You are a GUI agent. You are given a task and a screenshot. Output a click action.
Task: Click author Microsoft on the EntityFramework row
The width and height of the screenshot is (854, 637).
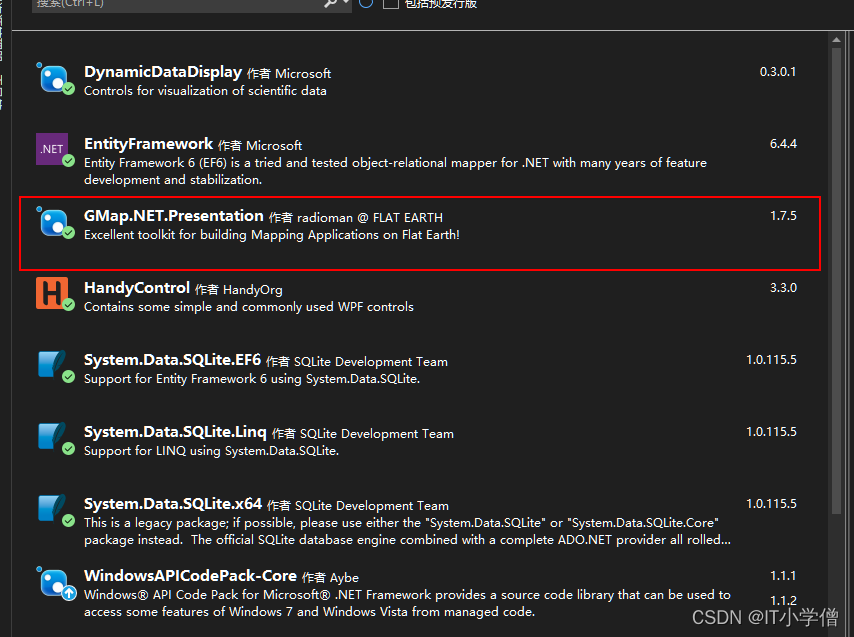point(274,145)
